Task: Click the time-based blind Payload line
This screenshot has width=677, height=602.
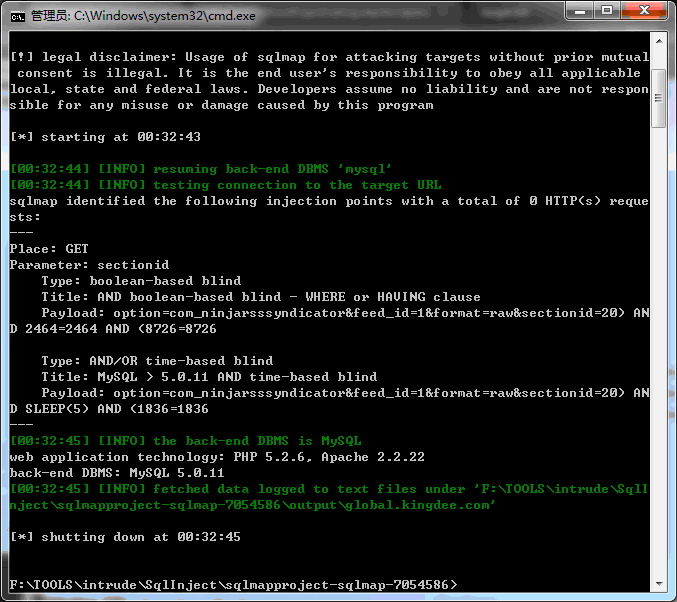Action: point(345,393)
